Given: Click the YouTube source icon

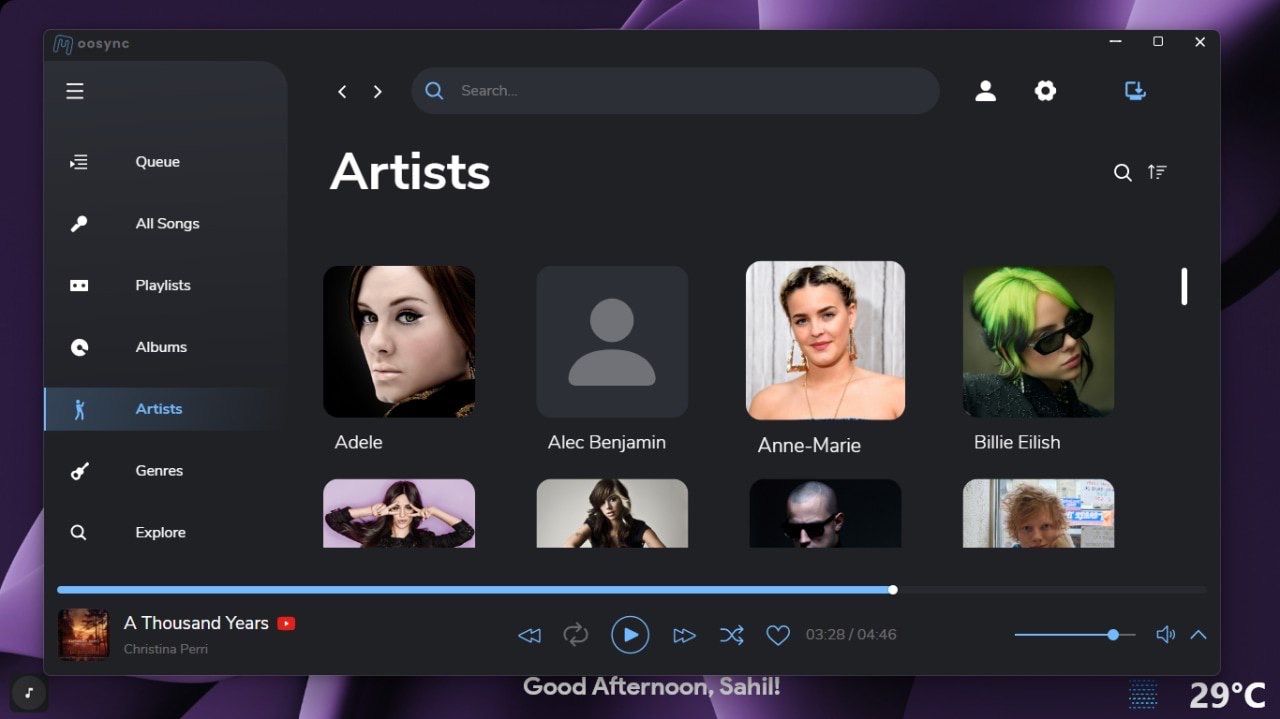Looking at the screenshot, I should coord(286,624).
